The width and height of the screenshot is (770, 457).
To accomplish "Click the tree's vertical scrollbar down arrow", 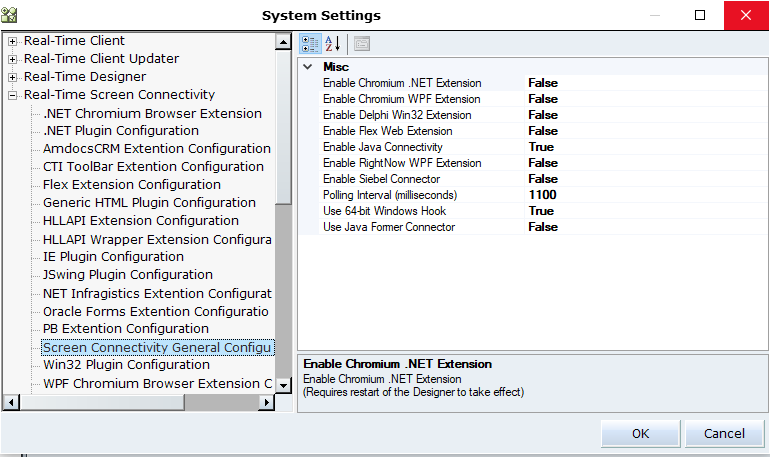I will [283, 385].
